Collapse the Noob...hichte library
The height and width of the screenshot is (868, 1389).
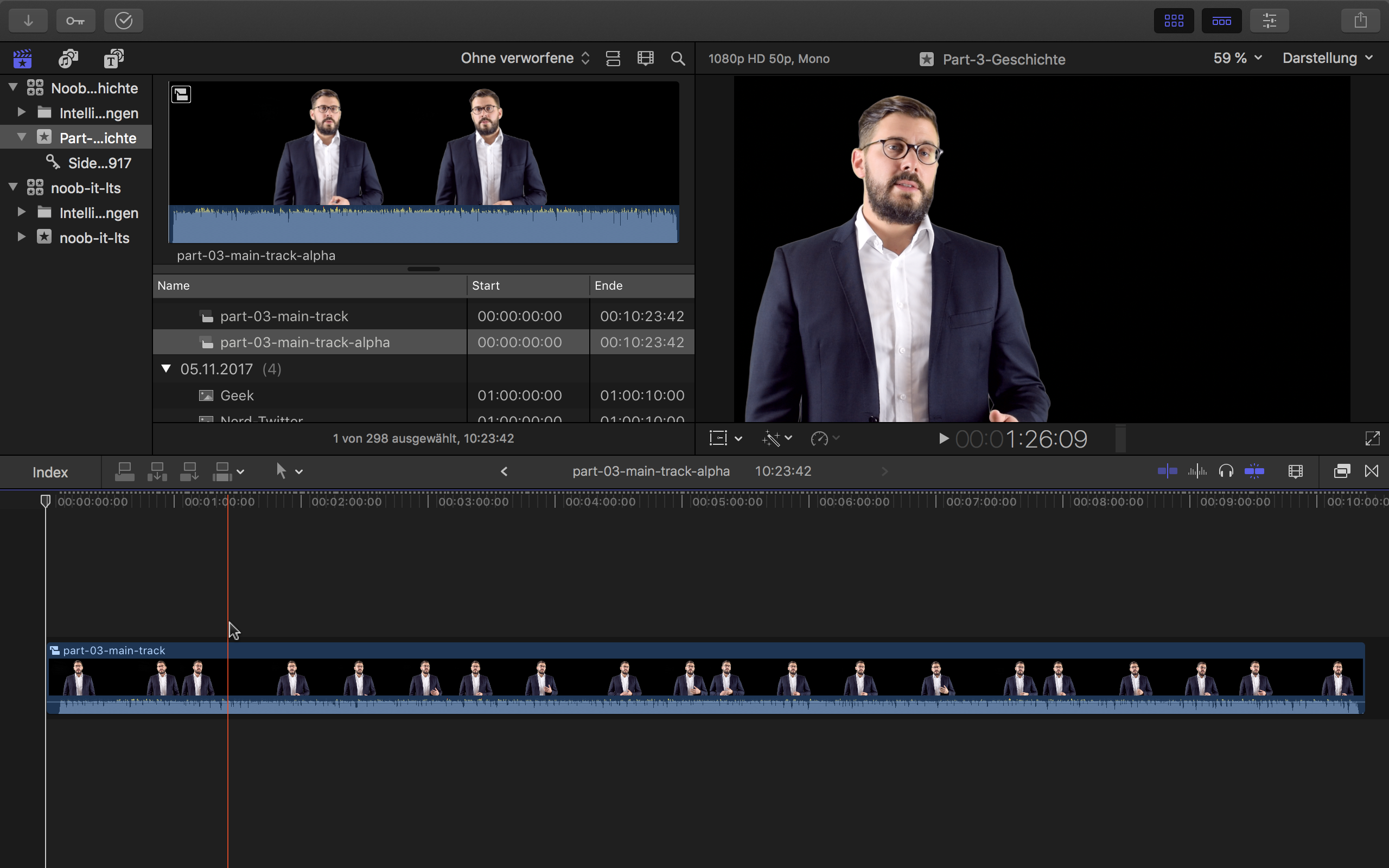[12, 87]
